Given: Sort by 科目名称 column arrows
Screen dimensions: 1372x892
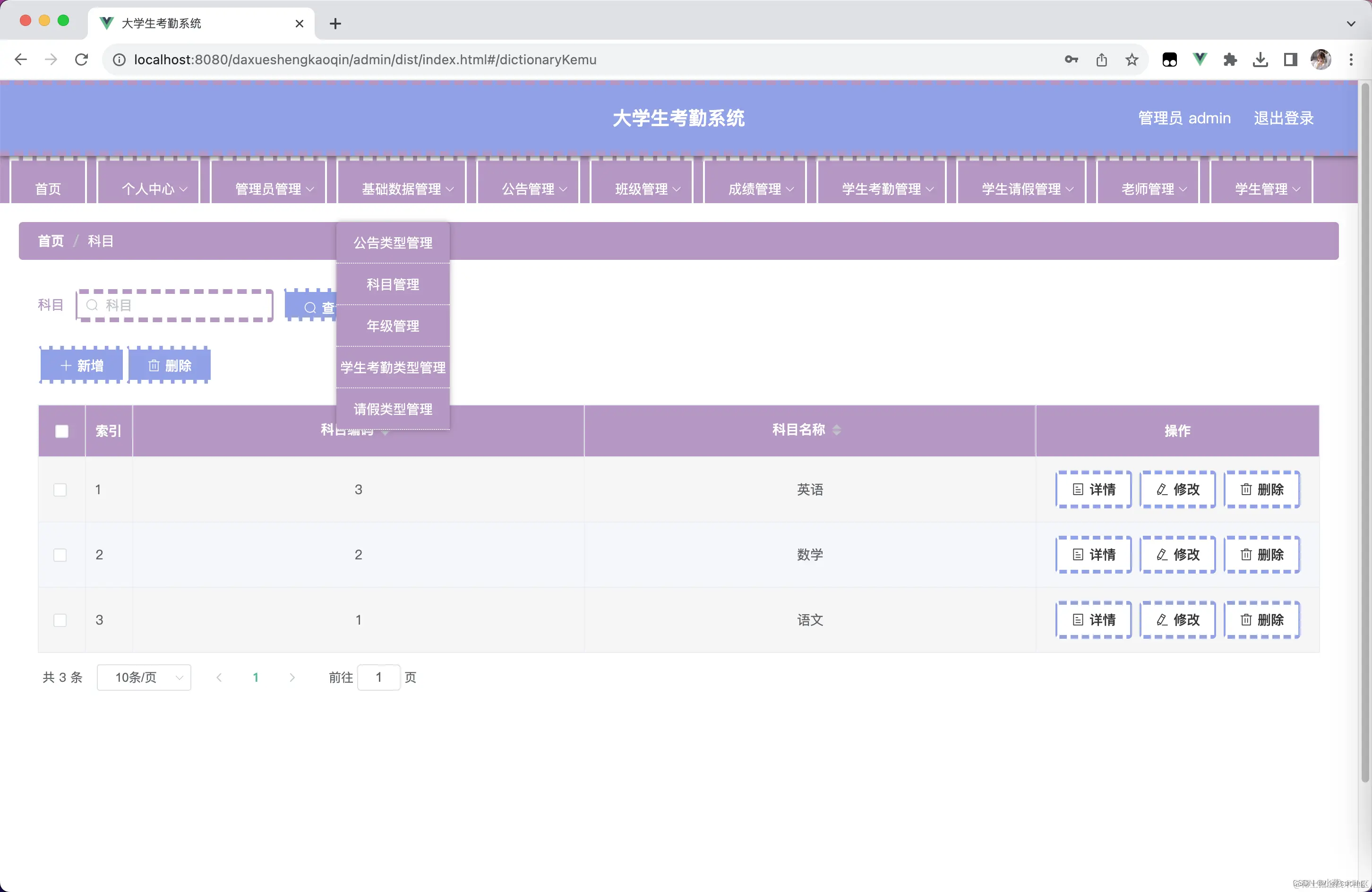Looking at the screenshot, I should [836, 429].
